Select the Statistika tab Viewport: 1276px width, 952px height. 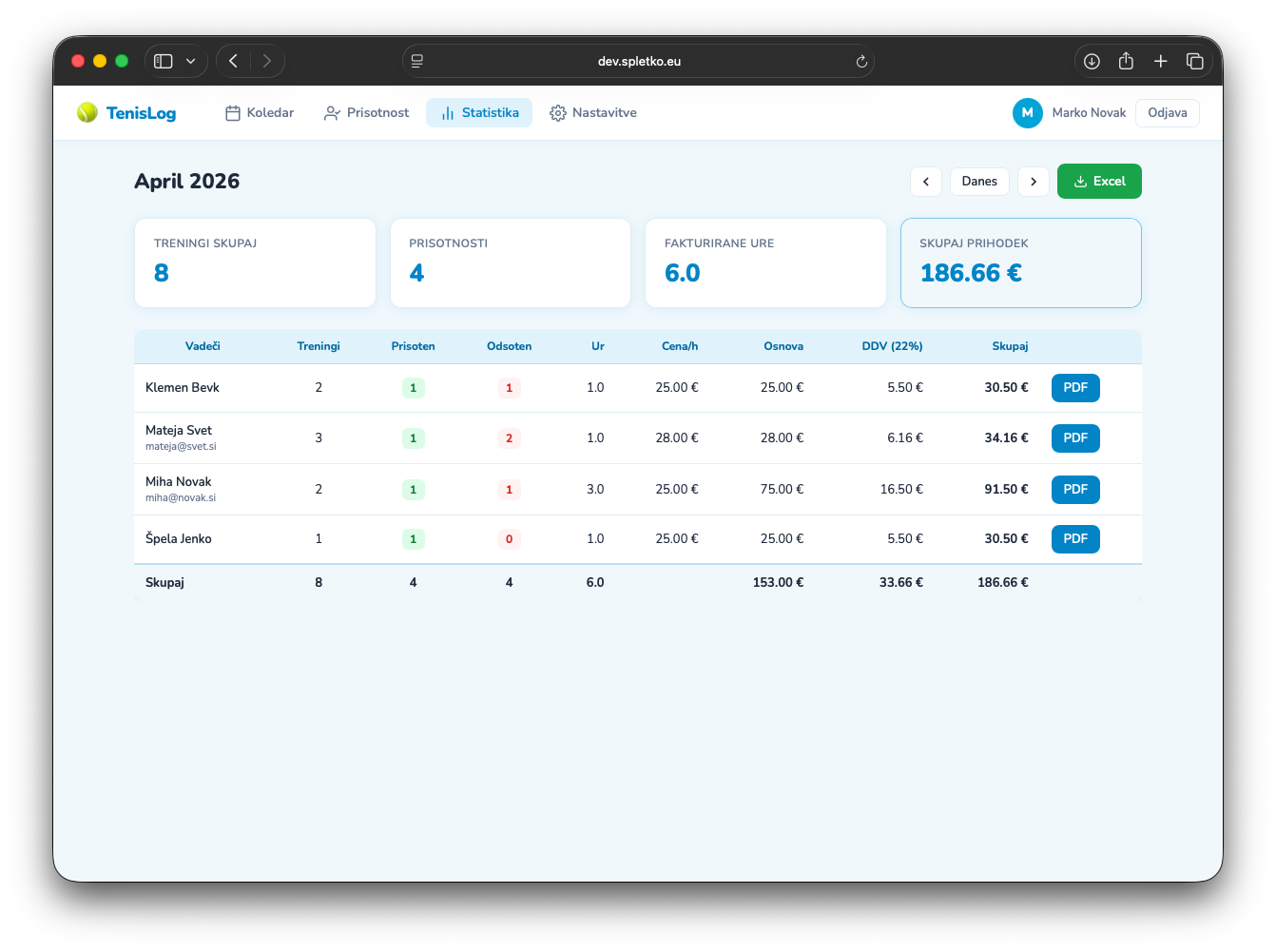pos(479,113)
